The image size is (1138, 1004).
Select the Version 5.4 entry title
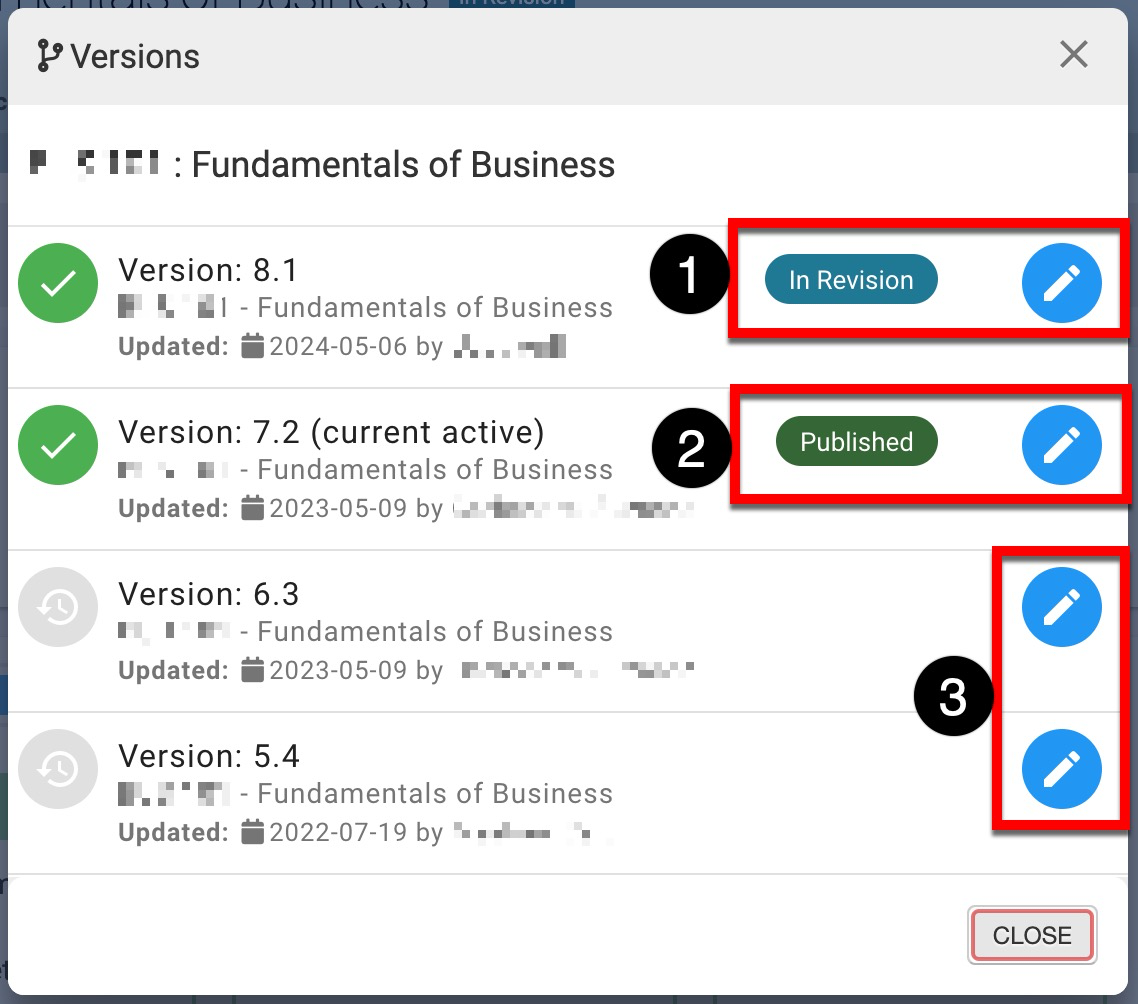click(x=209, y=756)
